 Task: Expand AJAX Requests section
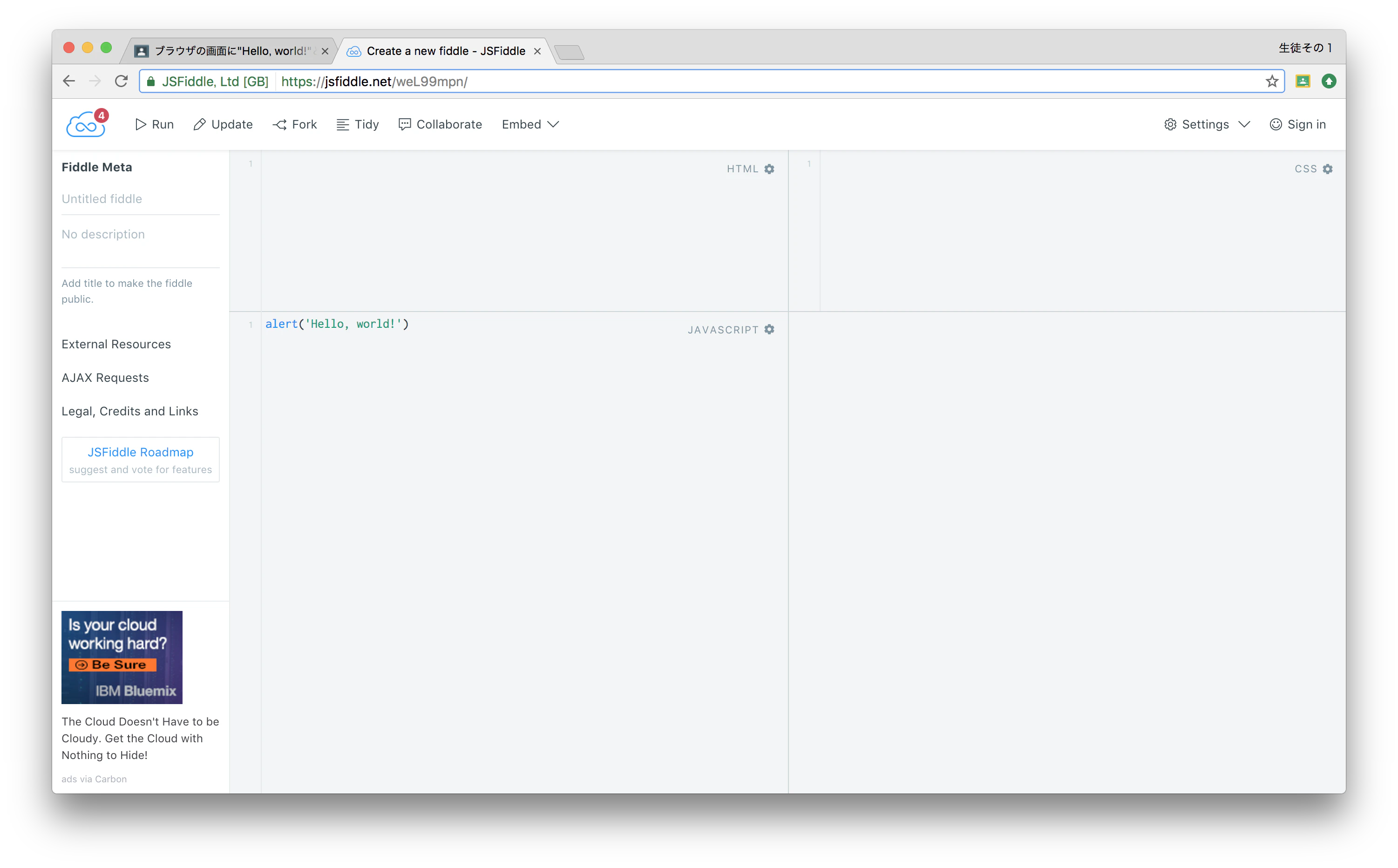click(105, 378)
